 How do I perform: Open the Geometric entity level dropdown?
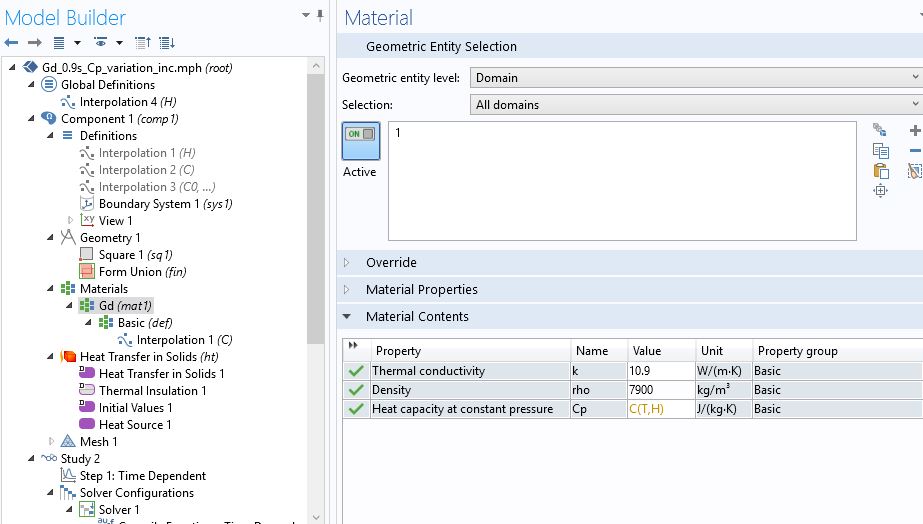(x=696, y=78)
